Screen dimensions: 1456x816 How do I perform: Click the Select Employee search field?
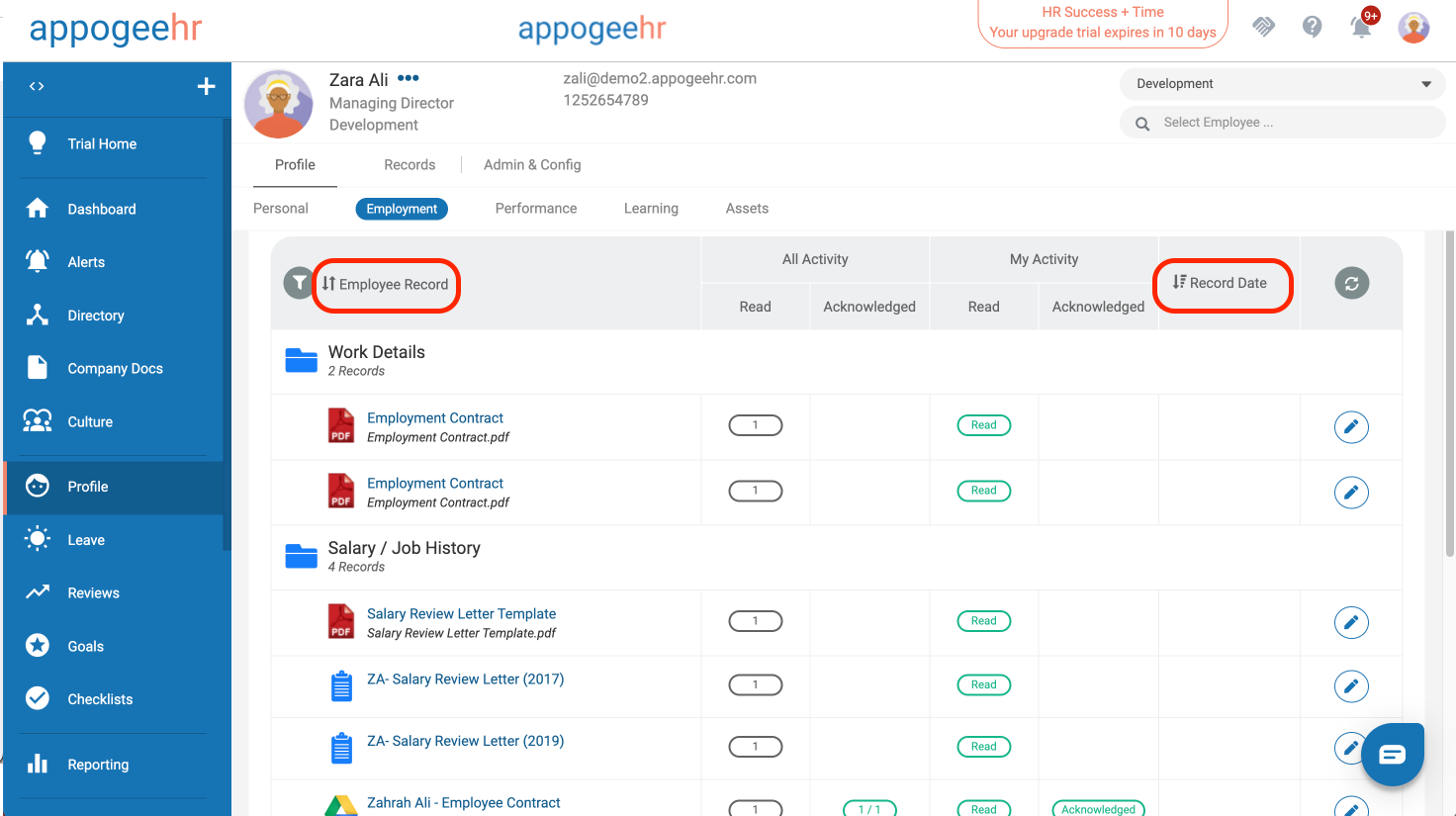1283,123
